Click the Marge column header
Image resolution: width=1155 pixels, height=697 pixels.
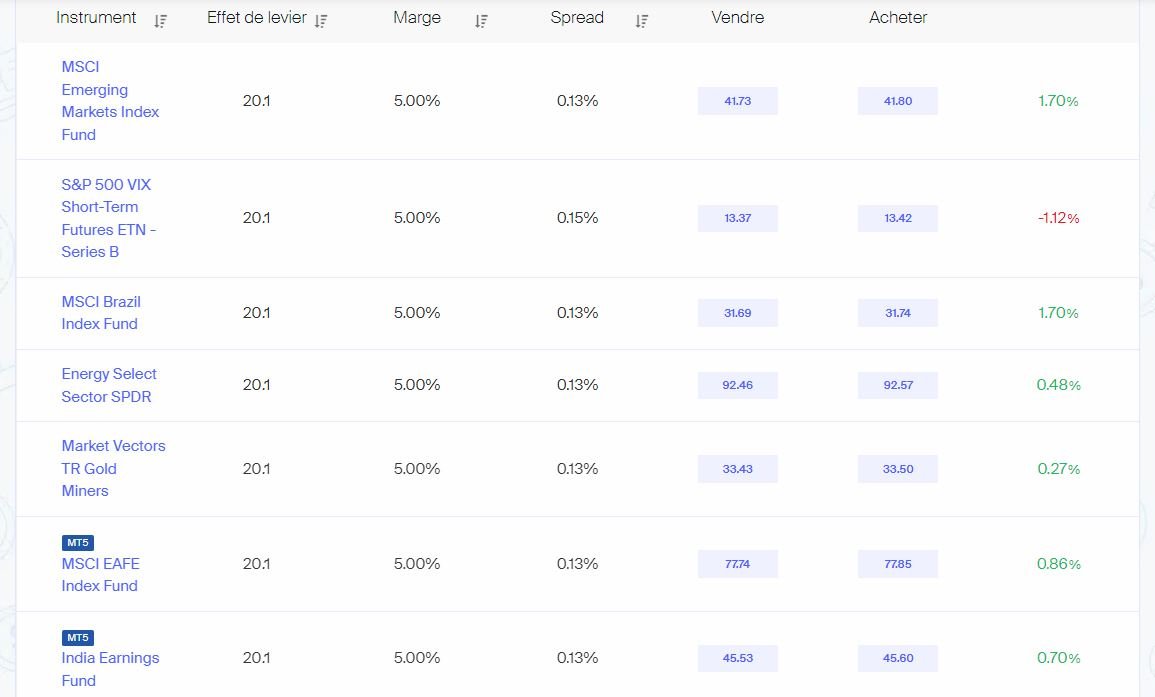(x=417, y=18)
